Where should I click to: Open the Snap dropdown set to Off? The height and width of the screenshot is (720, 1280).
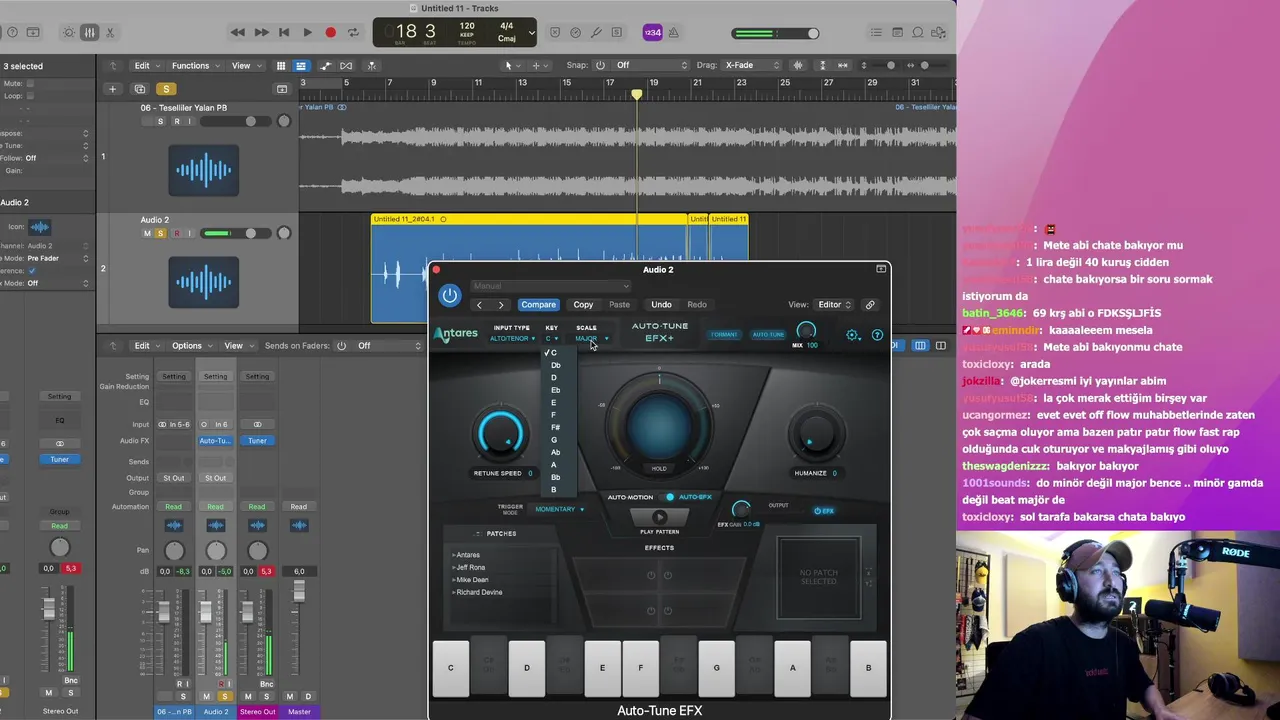click(x=651, y=66)
